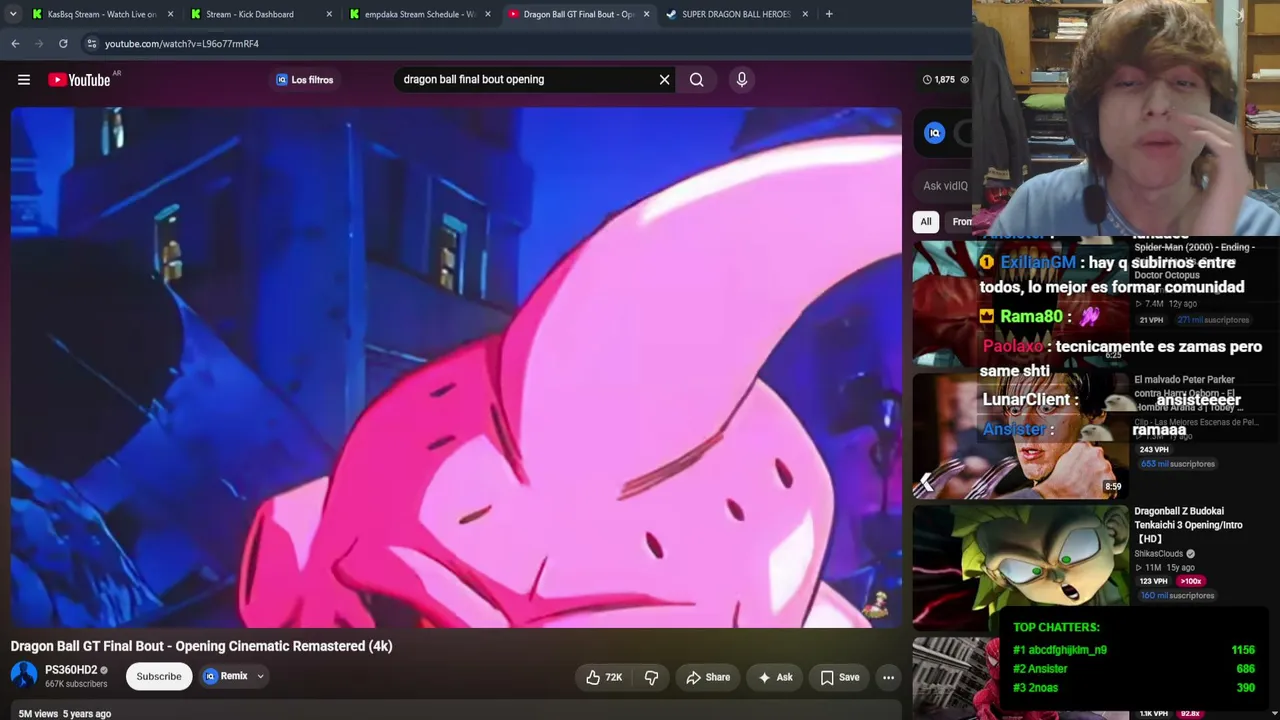The height and width of the screenshot is (720, 1280).
Task: Open the YouTube guide hamburger menu
Action: 24,80
